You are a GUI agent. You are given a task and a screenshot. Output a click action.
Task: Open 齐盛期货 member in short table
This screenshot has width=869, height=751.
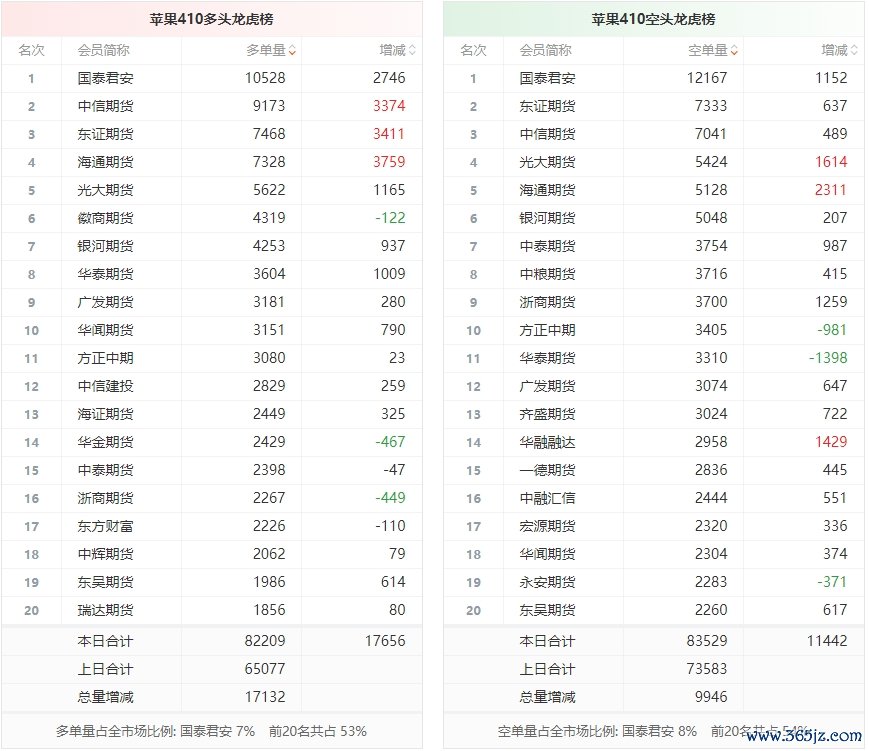click(547, 414)
